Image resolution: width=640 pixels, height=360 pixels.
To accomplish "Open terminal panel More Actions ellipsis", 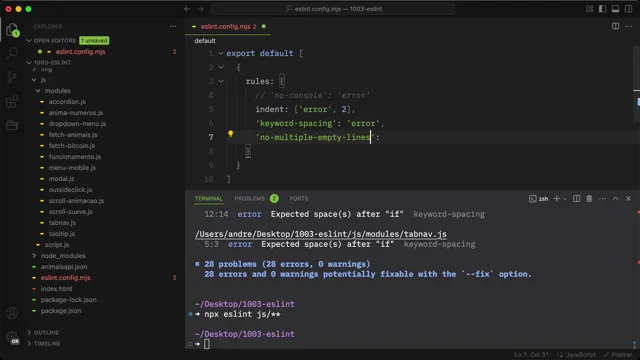I will pos(602,198).
